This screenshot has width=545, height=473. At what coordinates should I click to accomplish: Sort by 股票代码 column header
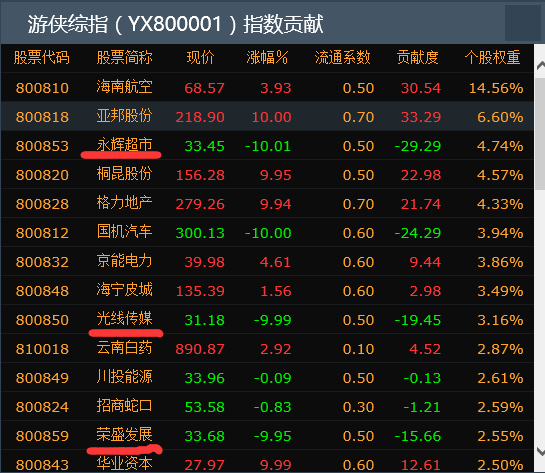(x=42, y=58)
